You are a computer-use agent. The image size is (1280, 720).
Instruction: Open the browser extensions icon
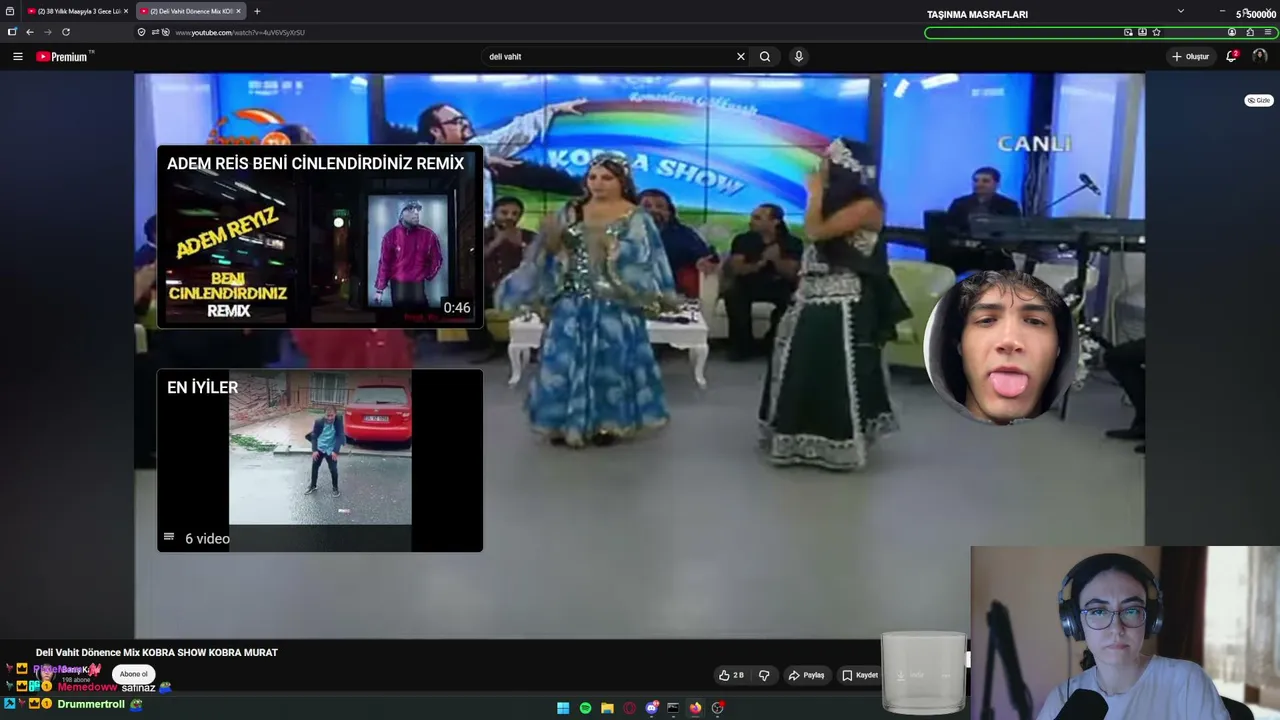pyautogui.click(x=1250, y=32)
